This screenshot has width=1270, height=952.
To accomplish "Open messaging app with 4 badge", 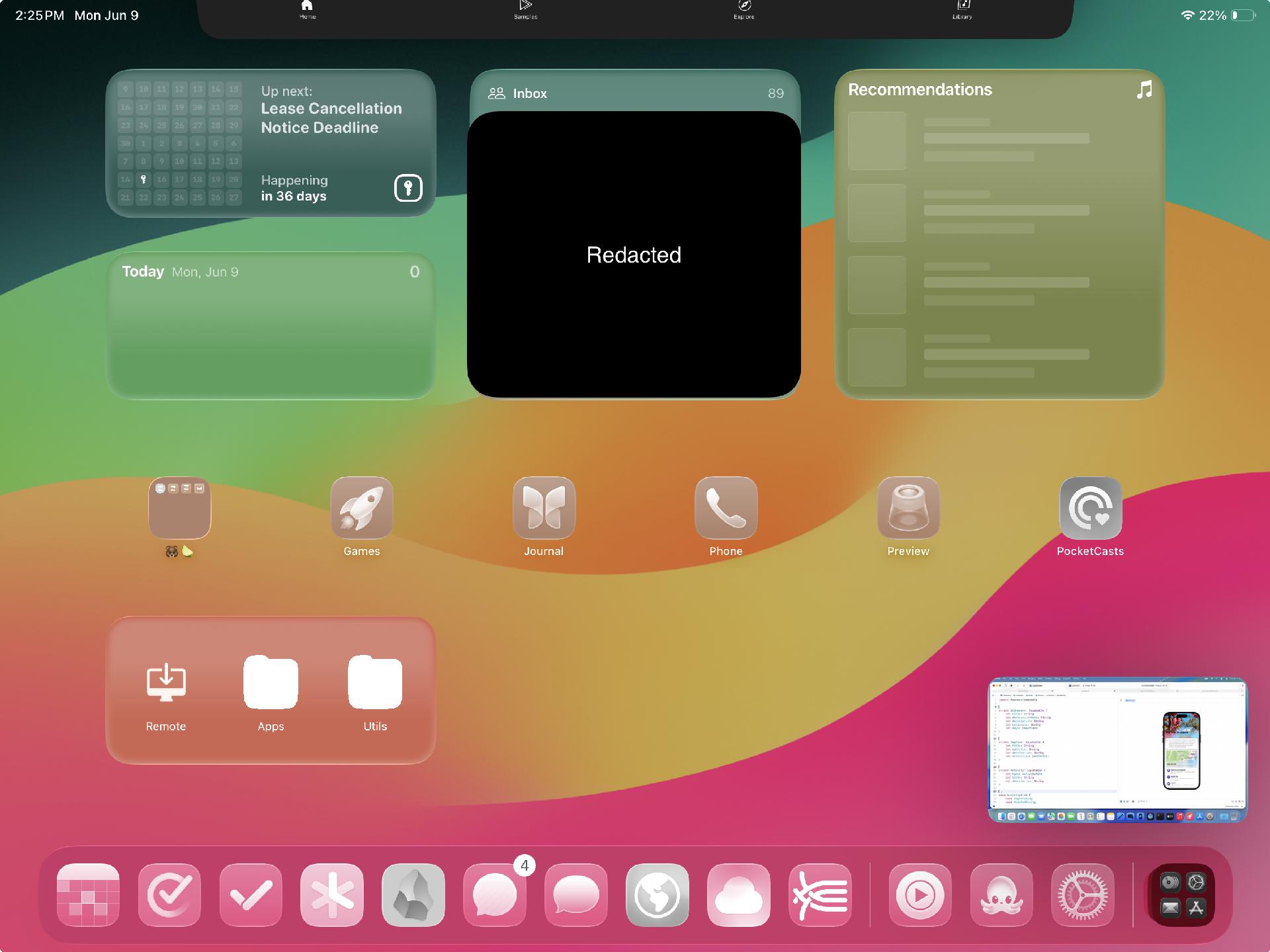I will 495,894.
